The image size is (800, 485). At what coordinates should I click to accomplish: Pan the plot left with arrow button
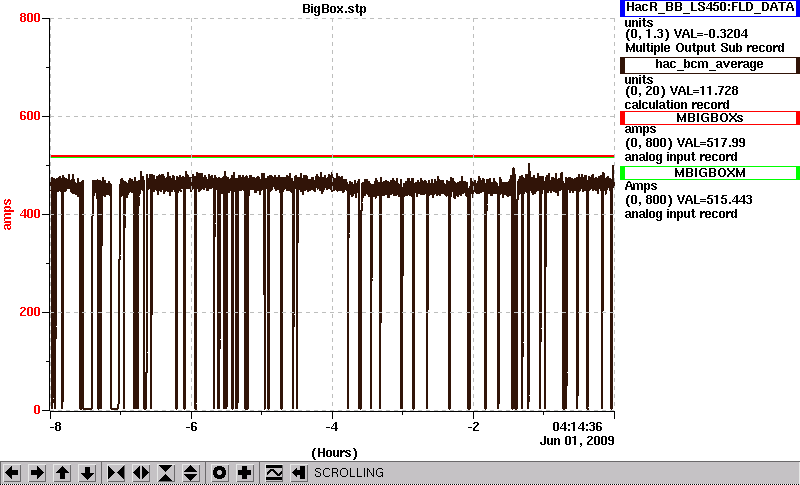click(12, 473)
